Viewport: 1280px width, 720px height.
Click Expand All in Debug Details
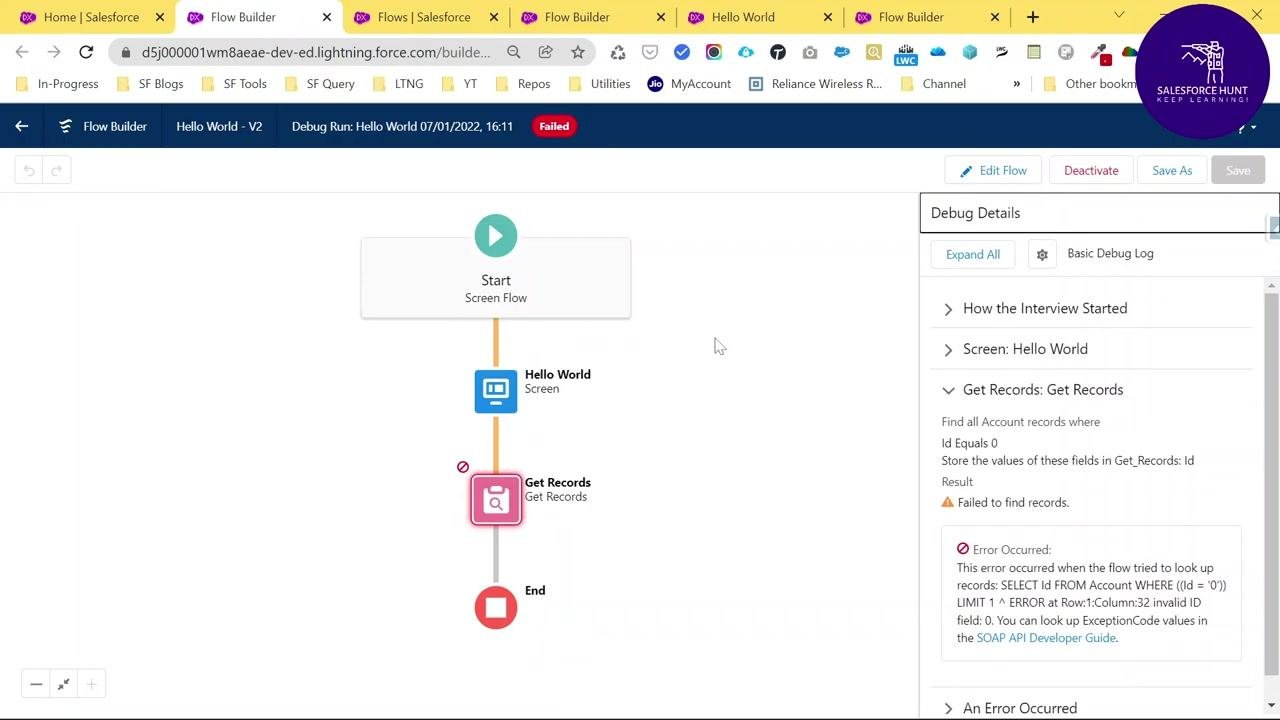973,254
